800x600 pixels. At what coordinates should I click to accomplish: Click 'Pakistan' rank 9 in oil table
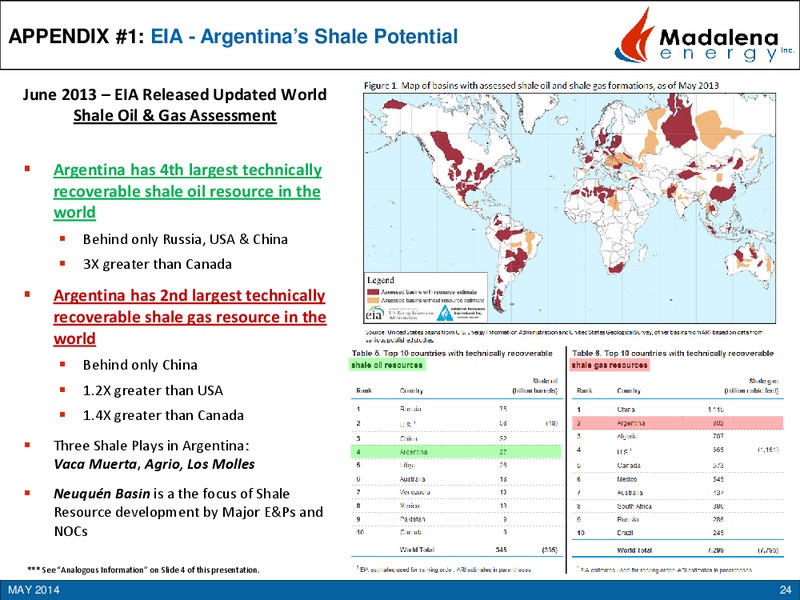(x=413, y=519)
